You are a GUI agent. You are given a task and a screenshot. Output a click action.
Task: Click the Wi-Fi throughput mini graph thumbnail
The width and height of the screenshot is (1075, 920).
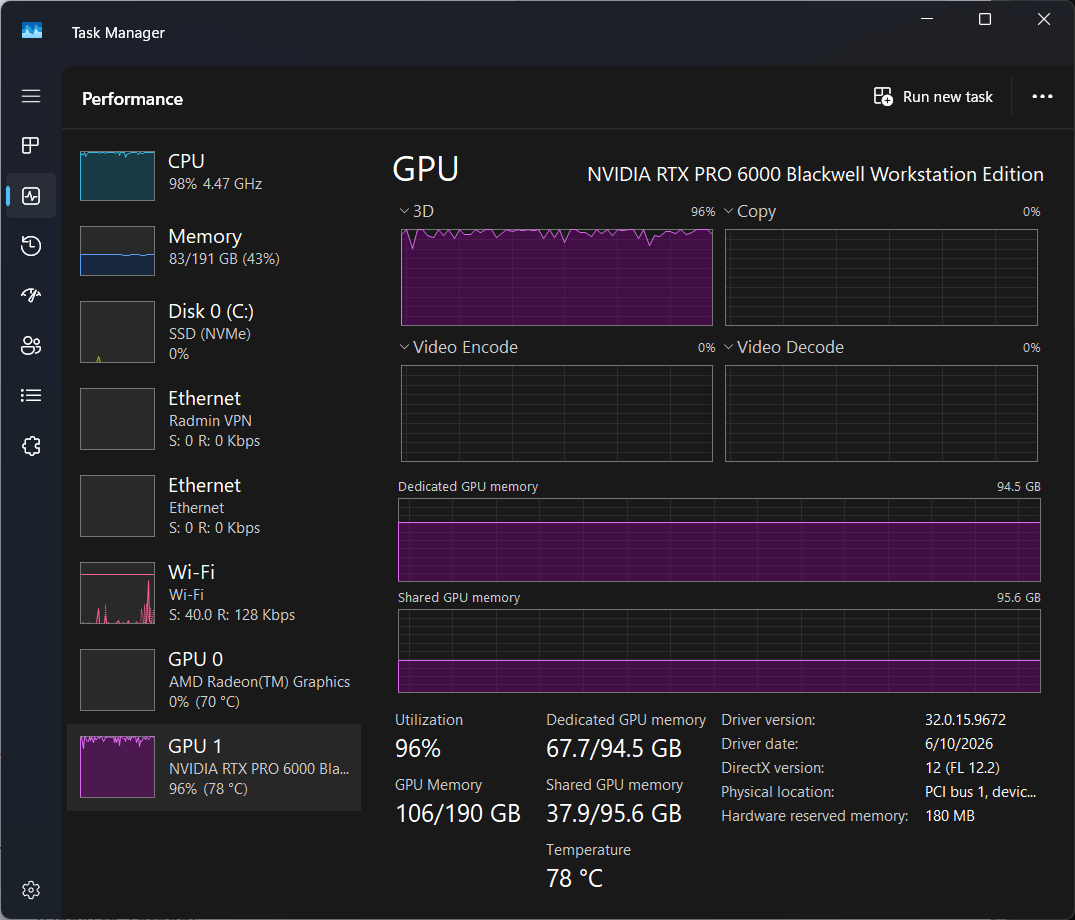tap(117, 593)
